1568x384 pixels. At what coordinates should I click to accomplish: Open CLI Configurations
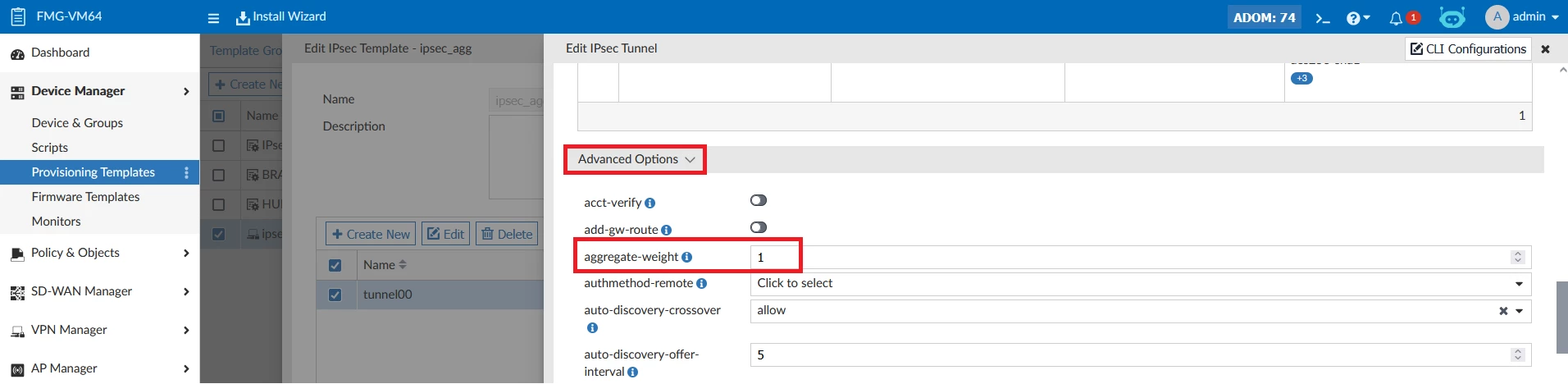(1468, 49)
